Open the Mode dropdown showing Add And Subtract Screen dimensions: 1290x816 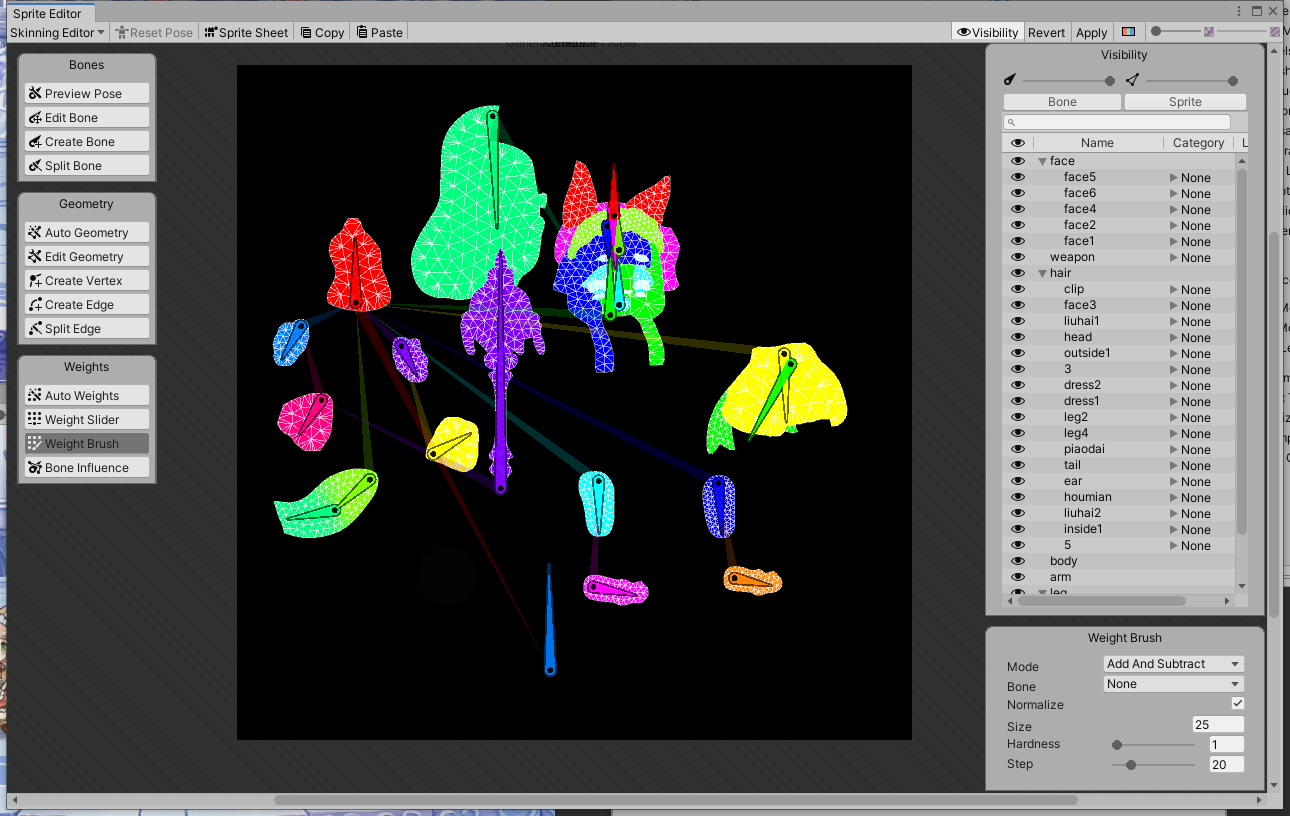(1172, 663)
